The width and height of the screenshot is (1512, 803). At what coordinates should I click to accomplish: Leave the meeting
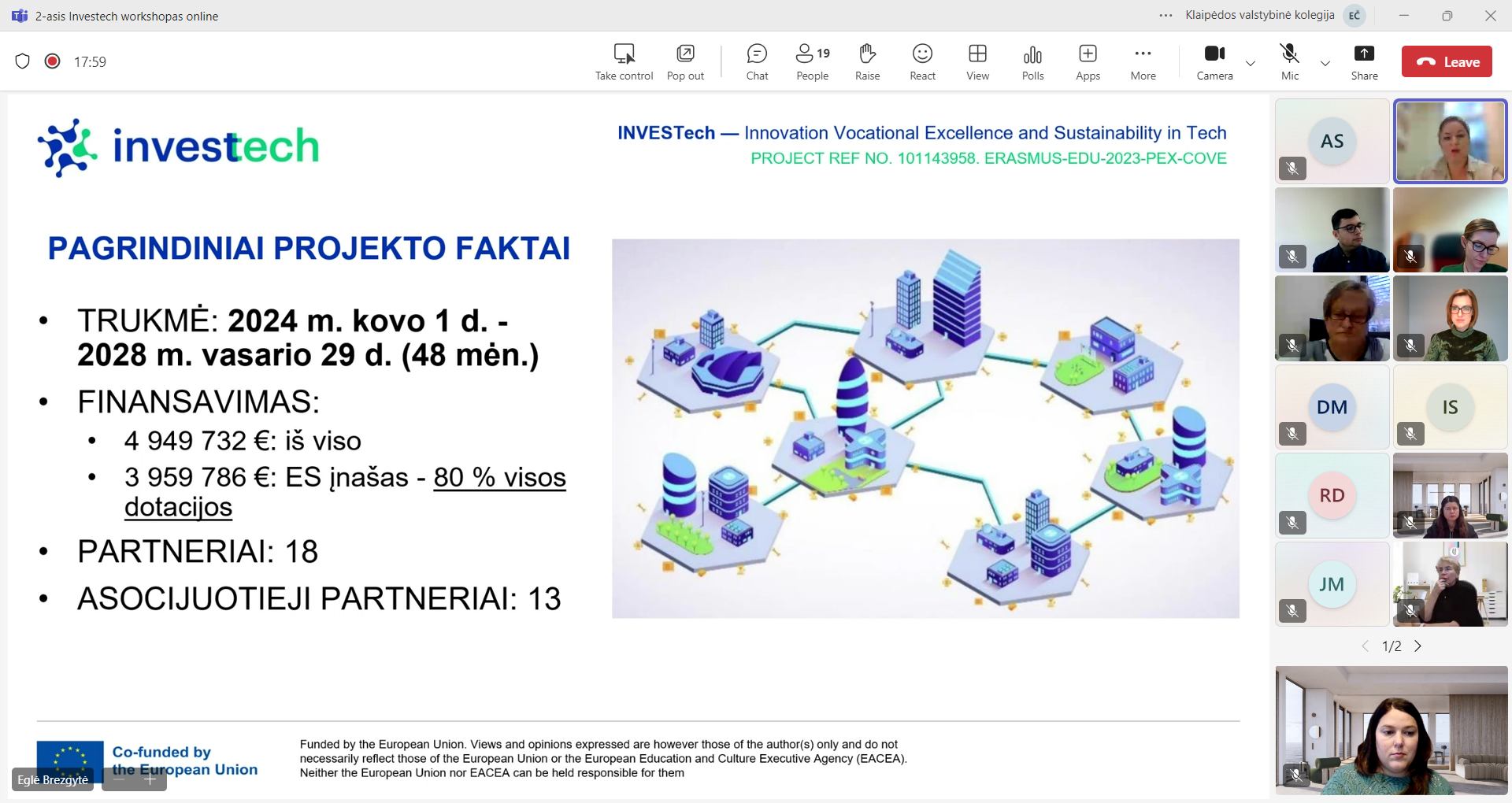1447,61
